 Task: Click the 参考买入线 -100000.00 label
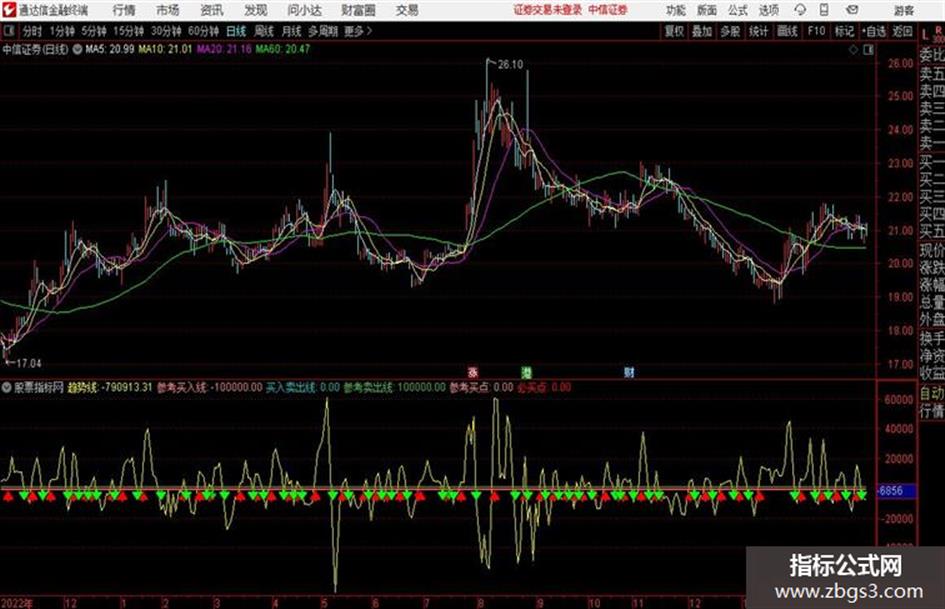(210, 387)
